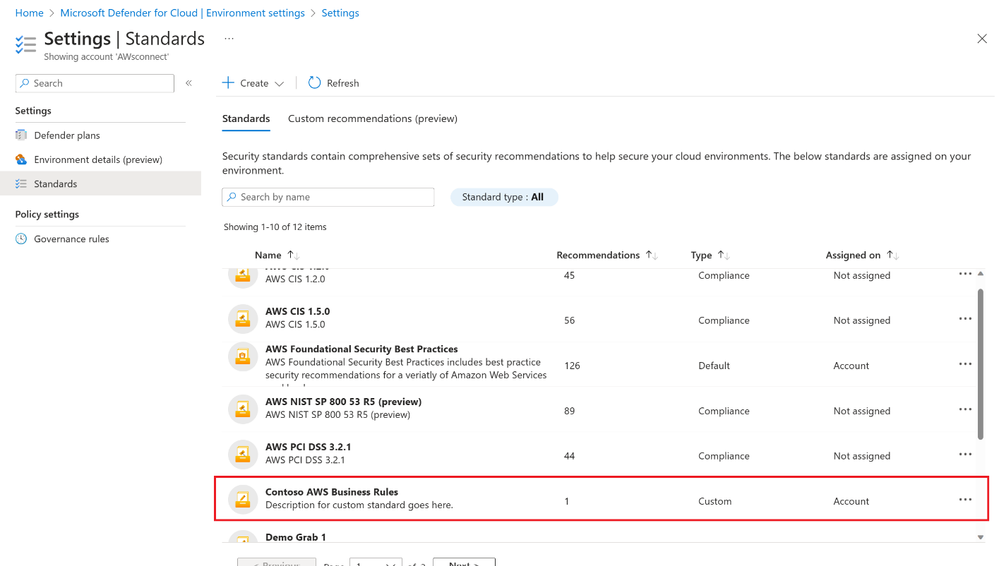Viewport: 999px width, 566px height.
Task: Sort by the Assigned on column
Action: [x=861, y=255]
